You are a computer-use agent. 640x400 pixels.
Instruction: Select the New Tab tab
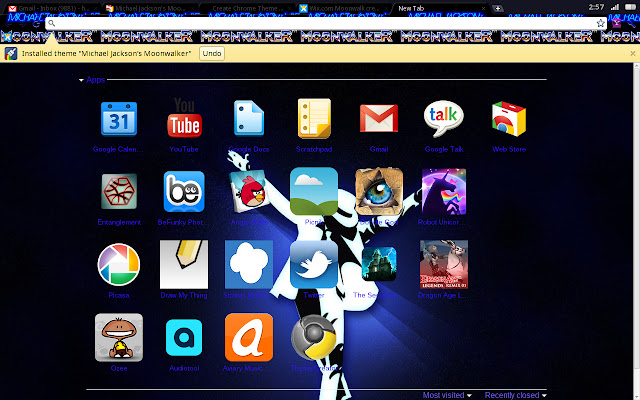tap(441, 8)
